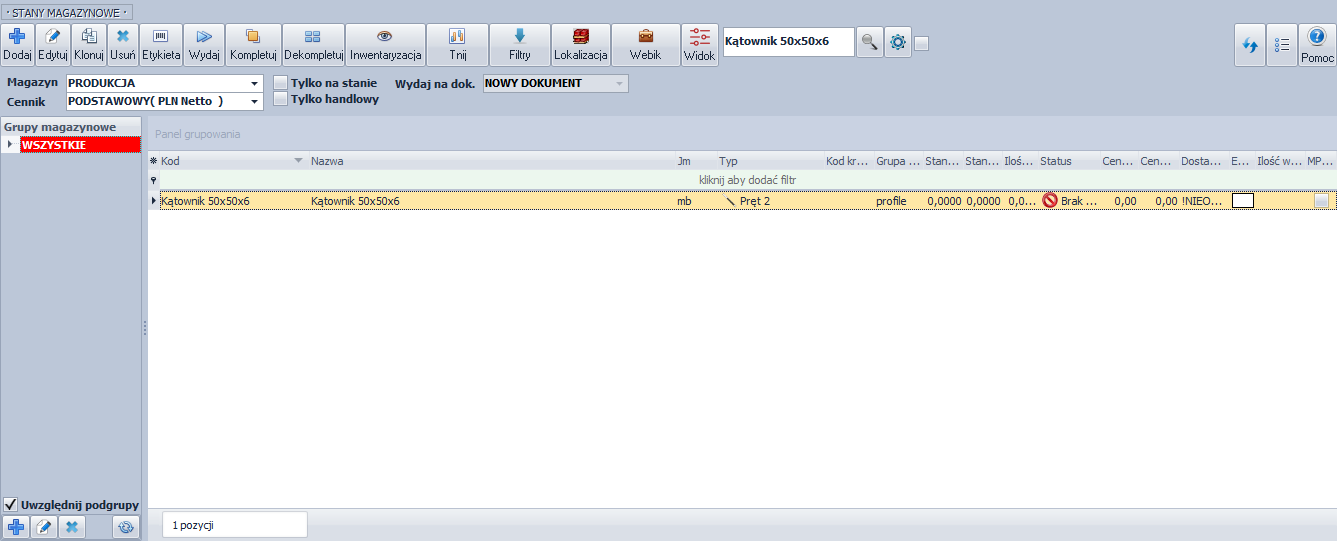Screen dimensions: 1337x541
Task: Click the magnifier search icon
Action: 870,42
